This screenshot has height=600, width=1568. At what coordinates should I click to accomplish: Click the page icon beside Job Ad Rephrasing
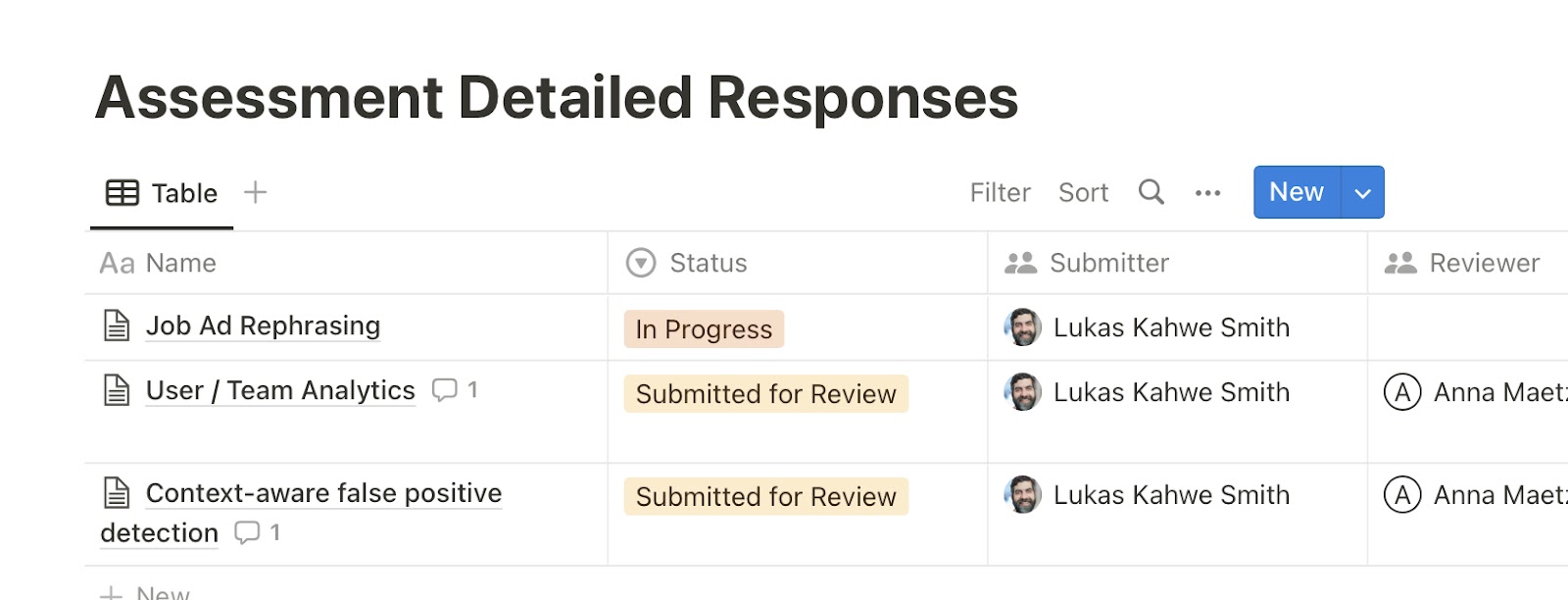click(117, 325)
